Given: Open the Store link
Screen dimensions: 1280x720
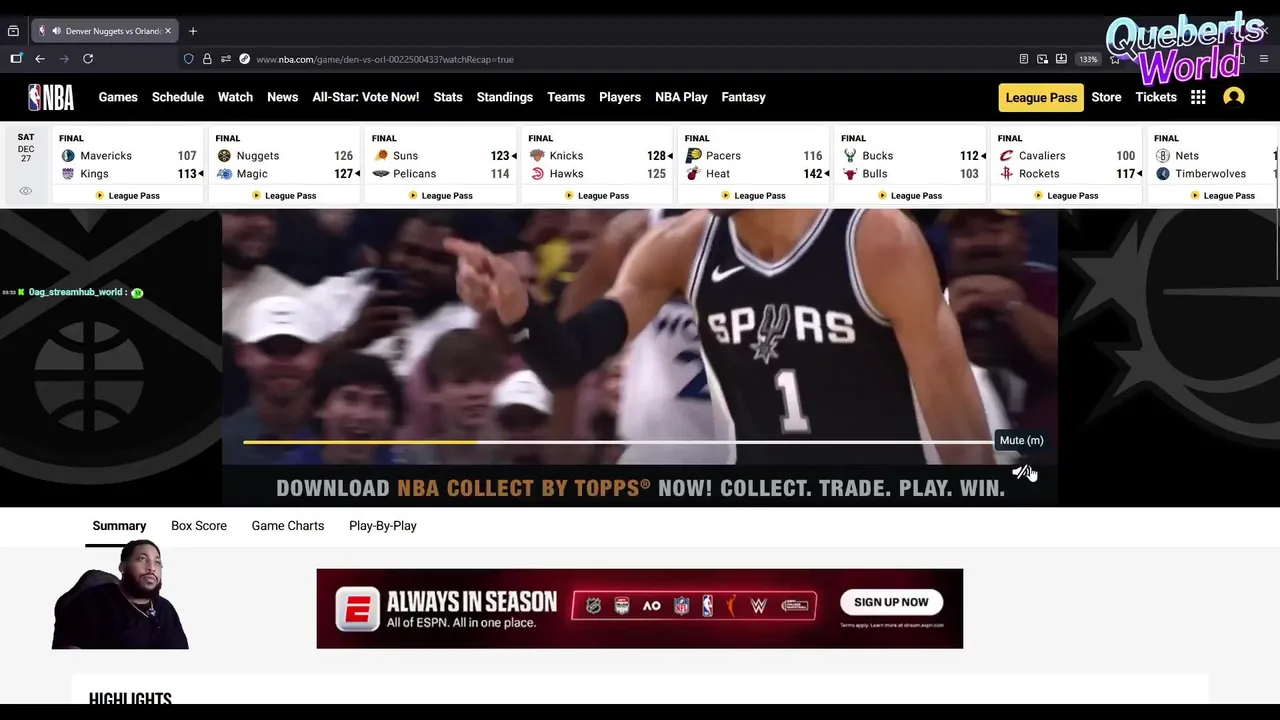Looking at the screenshot, I should pos(1106,97).
